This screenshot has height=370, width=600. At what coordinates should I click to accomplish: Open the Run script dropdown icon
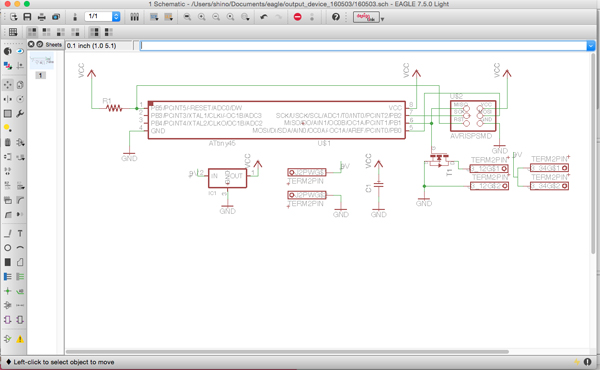coord(154,17)
